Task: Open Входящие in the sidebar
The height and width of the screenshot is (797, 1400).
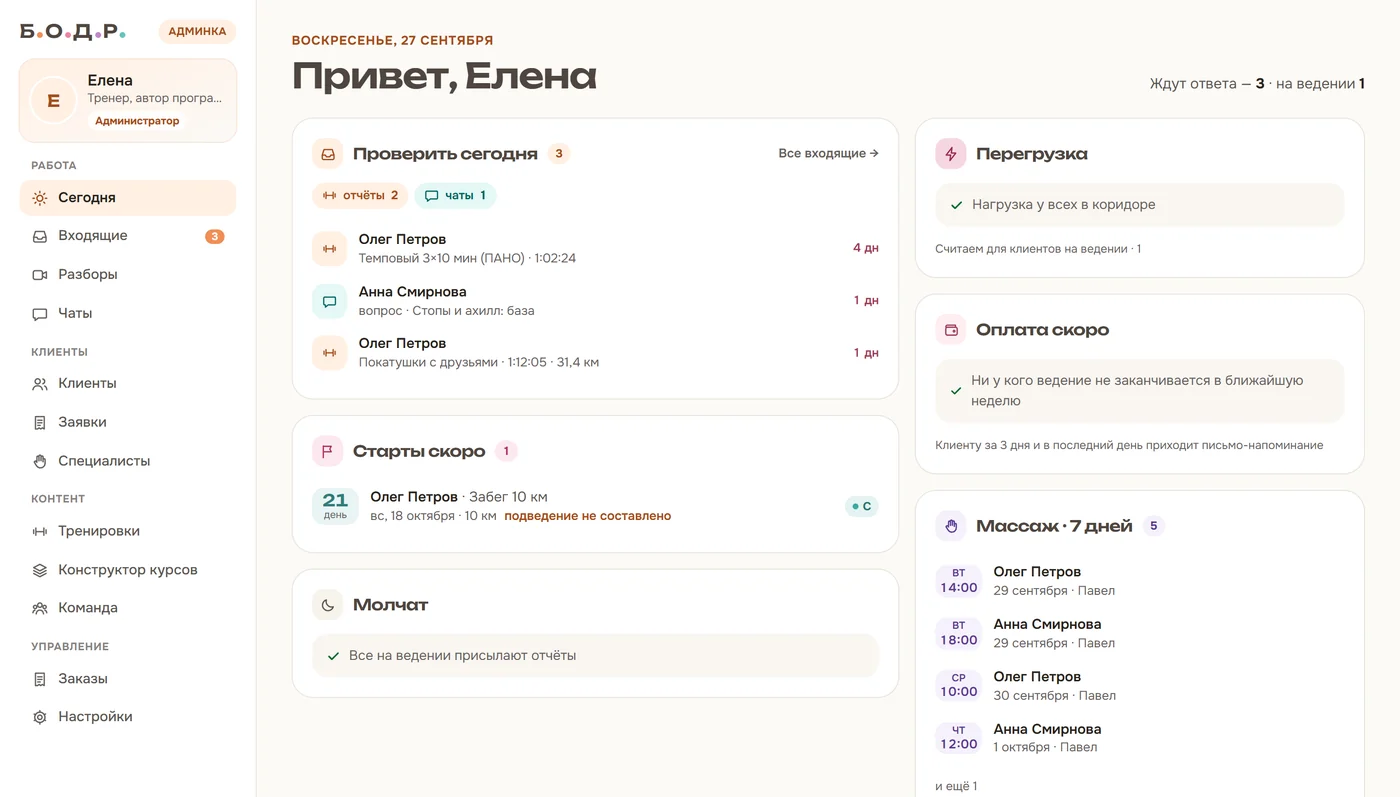Action: pyautogui.click(x=128, y=236)
